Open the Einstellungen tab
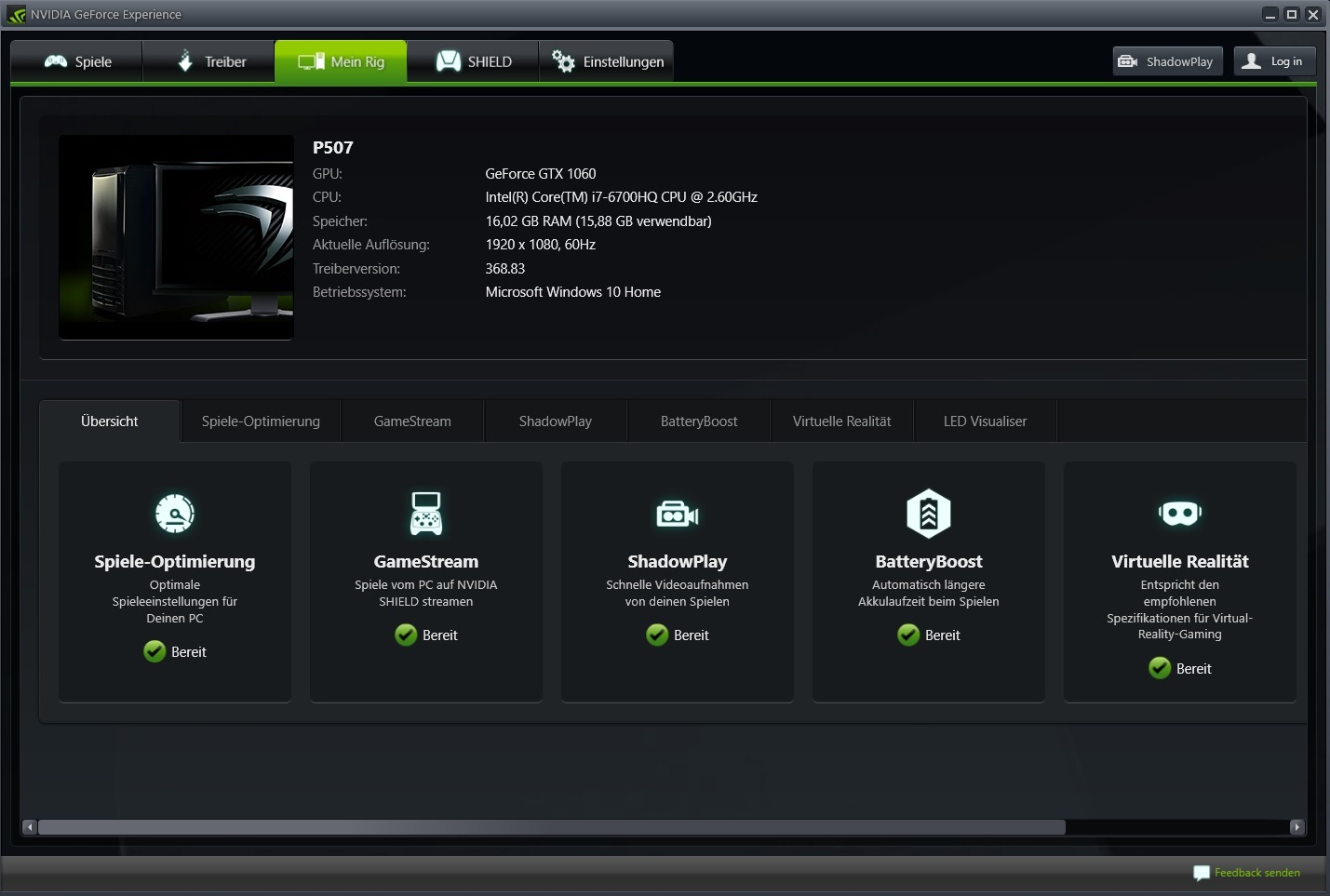Image resolution: width=1330 pixels, height=896 pixels. pos(606,61)
